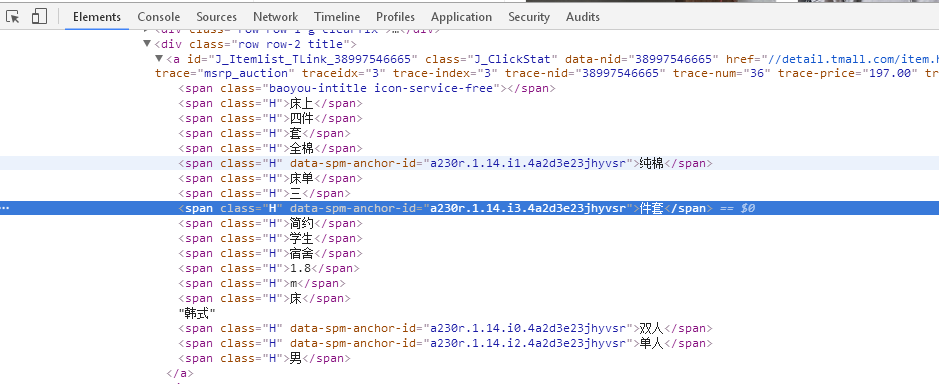Select the baoyou-intitle icon-service-free span
Screen dimensions: 939x384
click(366, 89)
